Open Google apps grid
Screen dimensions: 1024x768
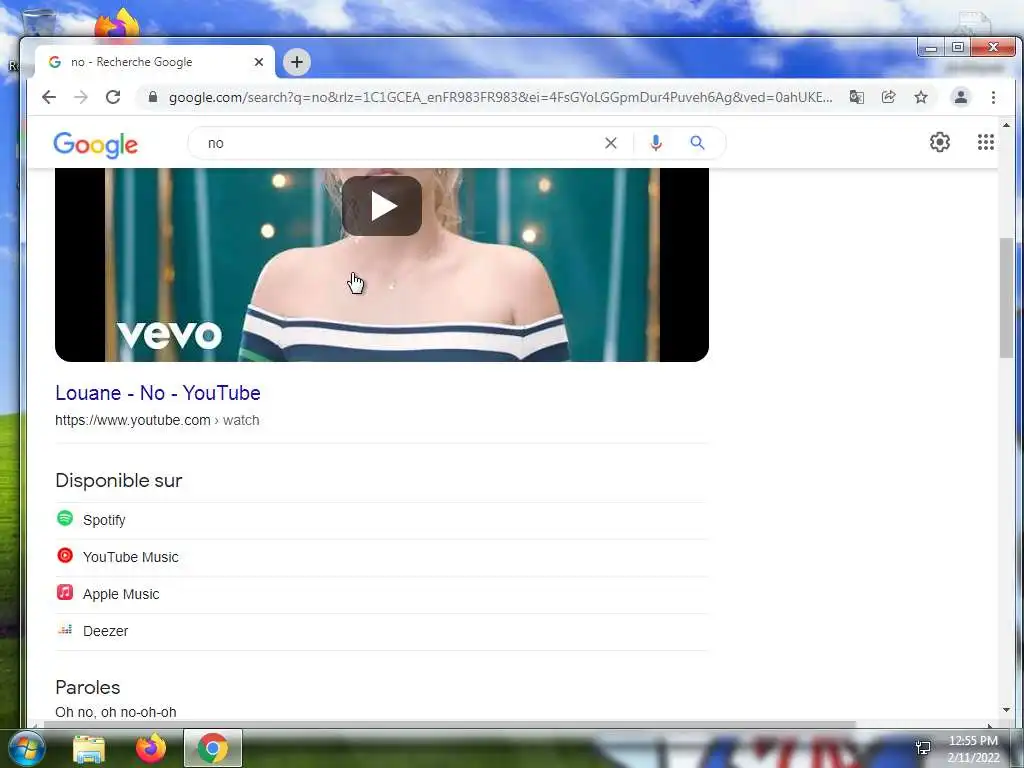coord(985,142)
